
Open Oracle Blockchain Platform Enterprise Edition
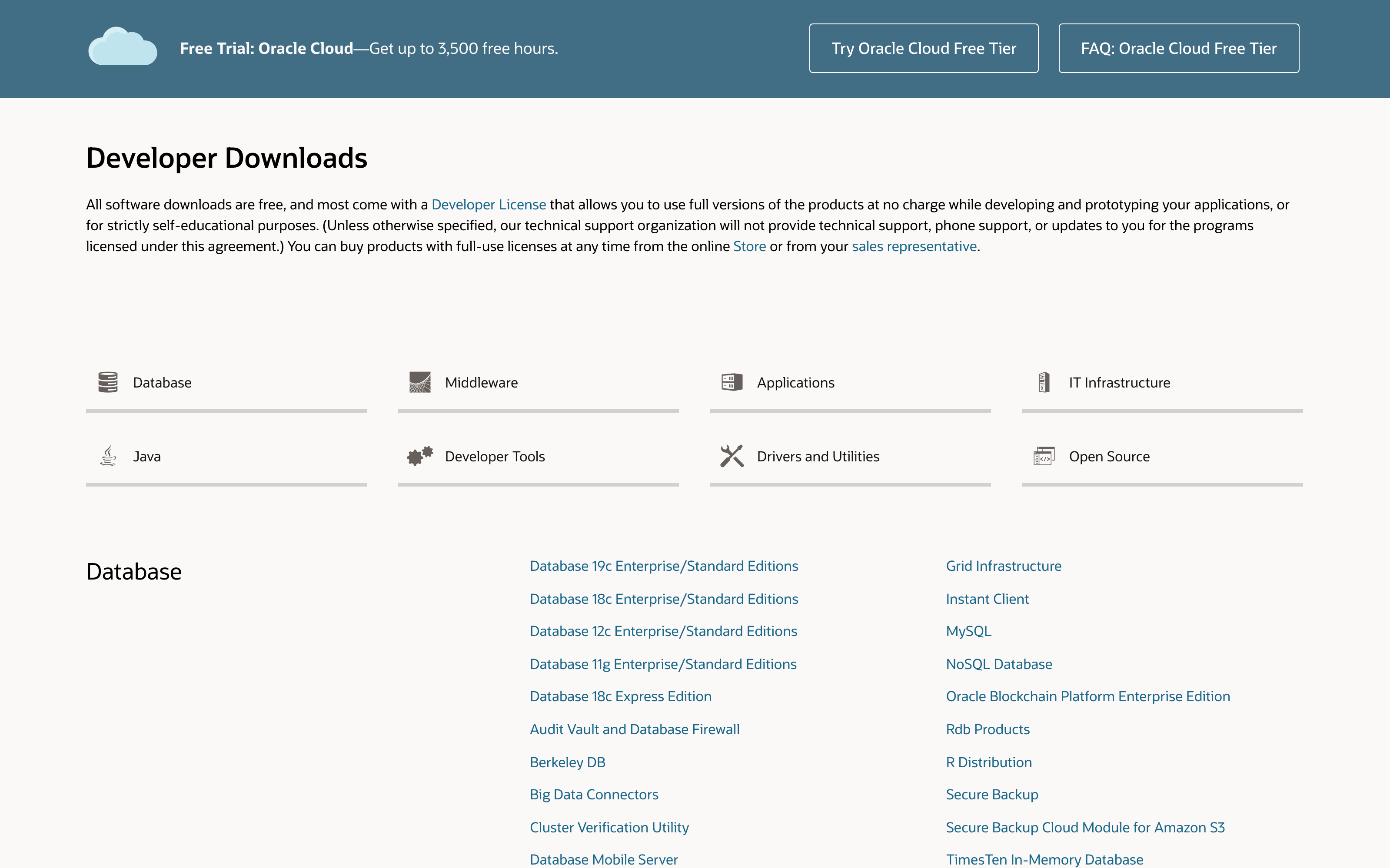(x=1088, y=696)
